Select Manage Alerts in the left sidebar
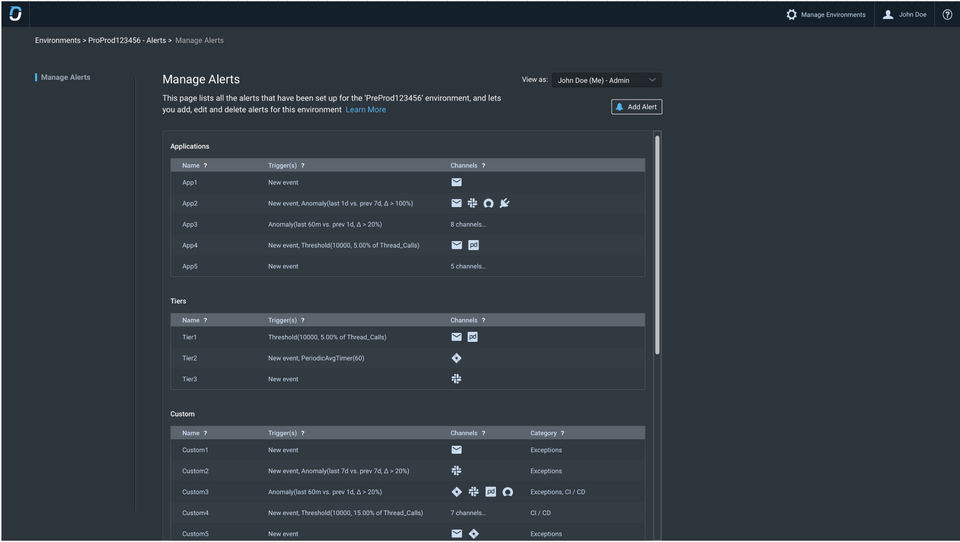The height and width of the screenshot is (542, 960). tap(65, 77)
